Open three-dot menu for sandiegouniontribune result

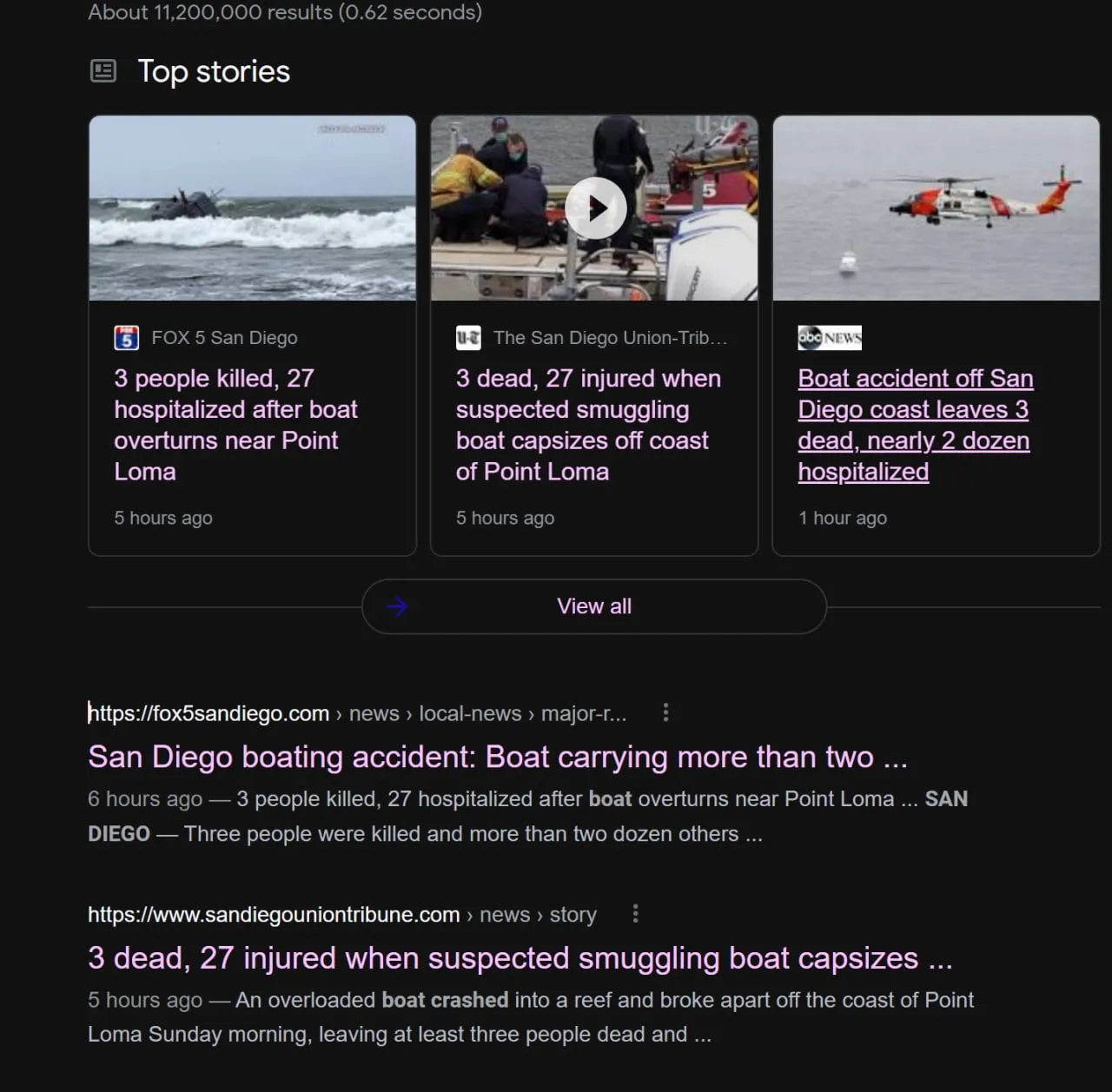click(635, 914)
